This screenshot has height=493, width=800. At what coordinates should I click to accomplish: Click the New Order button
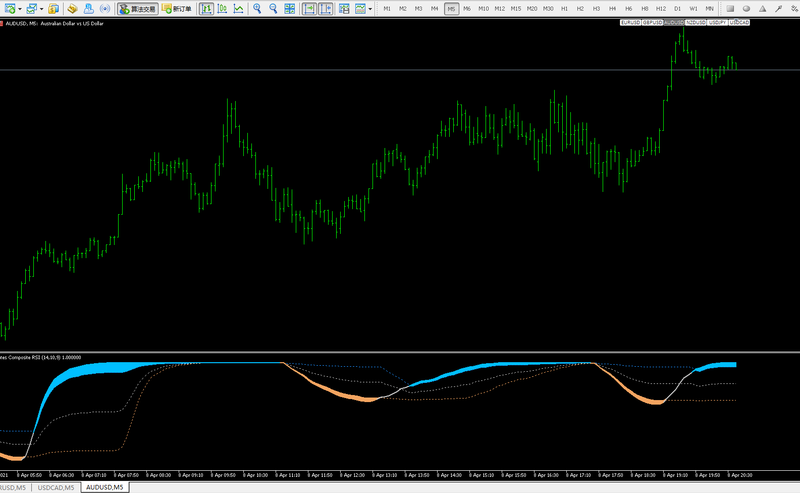pyautogui.click(x=179, y=8)
